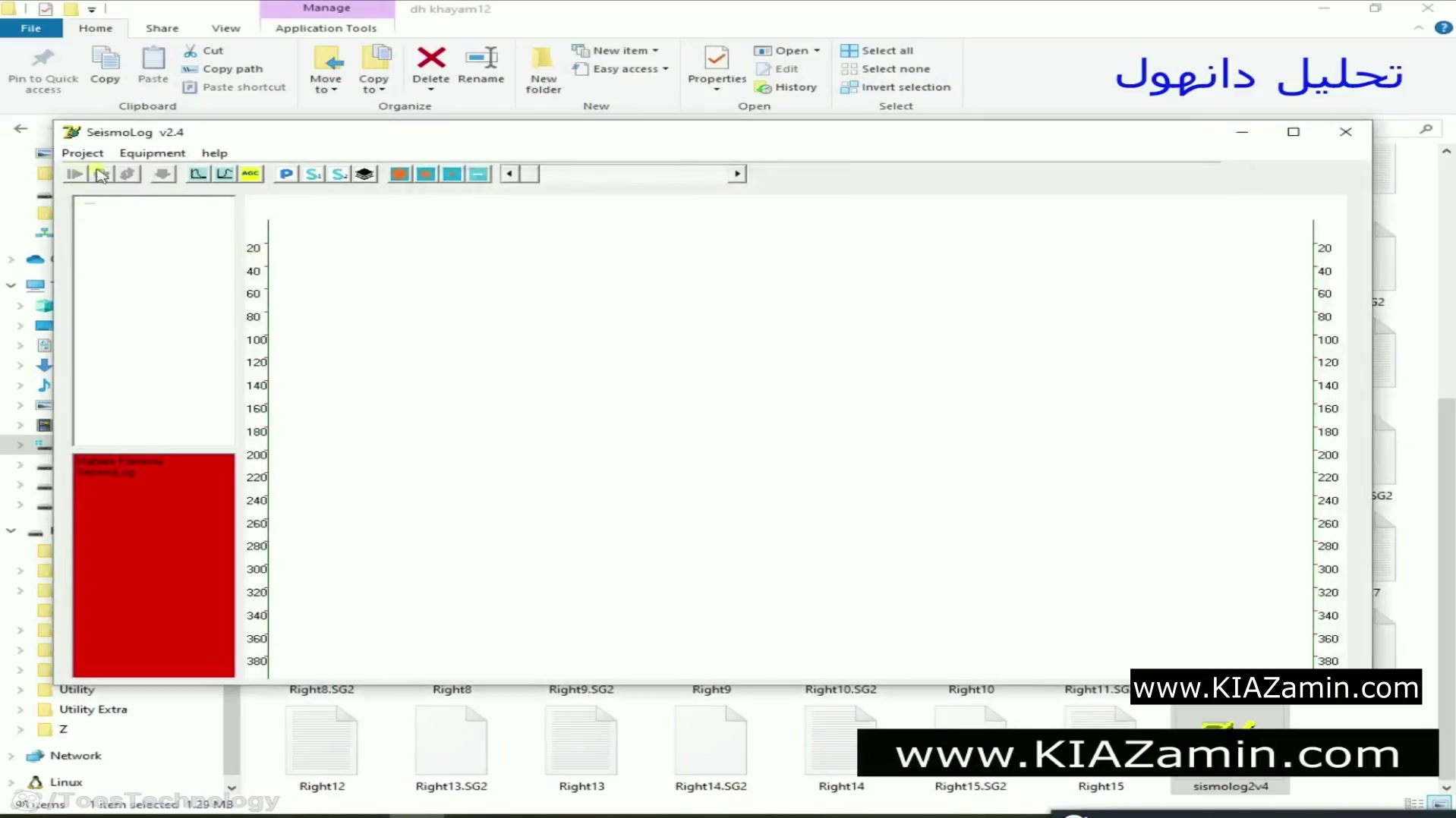Click the white list box in SeismoLog
1456x818 pixels.
click(x=154, y=320)
